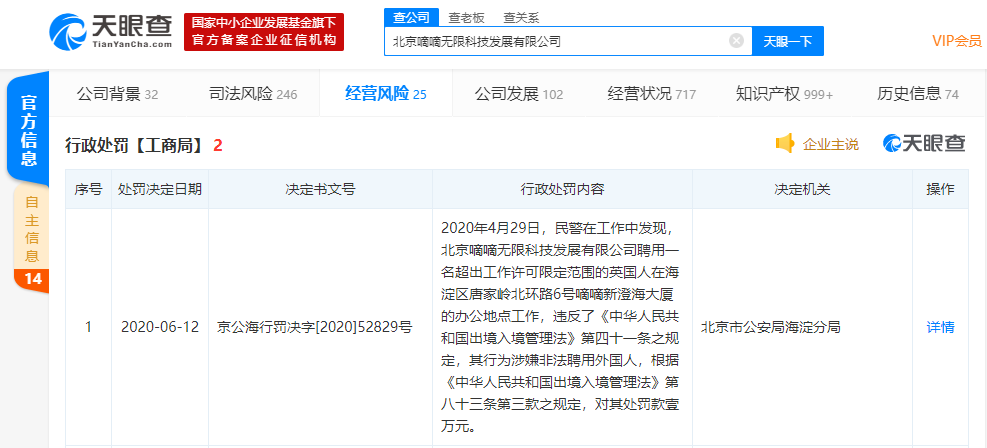Click the 天眼查 watermark logo on right
Viewport: 987px width, 448px height.
[924, 144]
